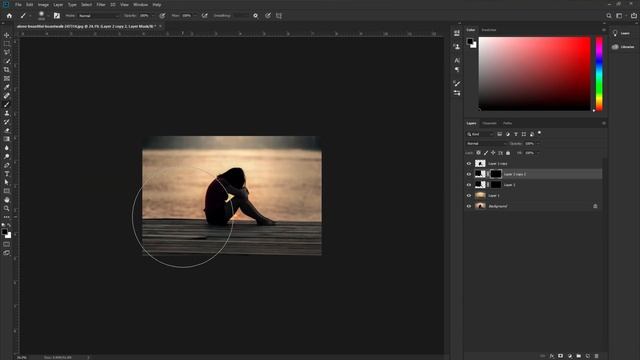Open the layer Fill slider arrow
This screenshot has width=640, height=360.
538,153
